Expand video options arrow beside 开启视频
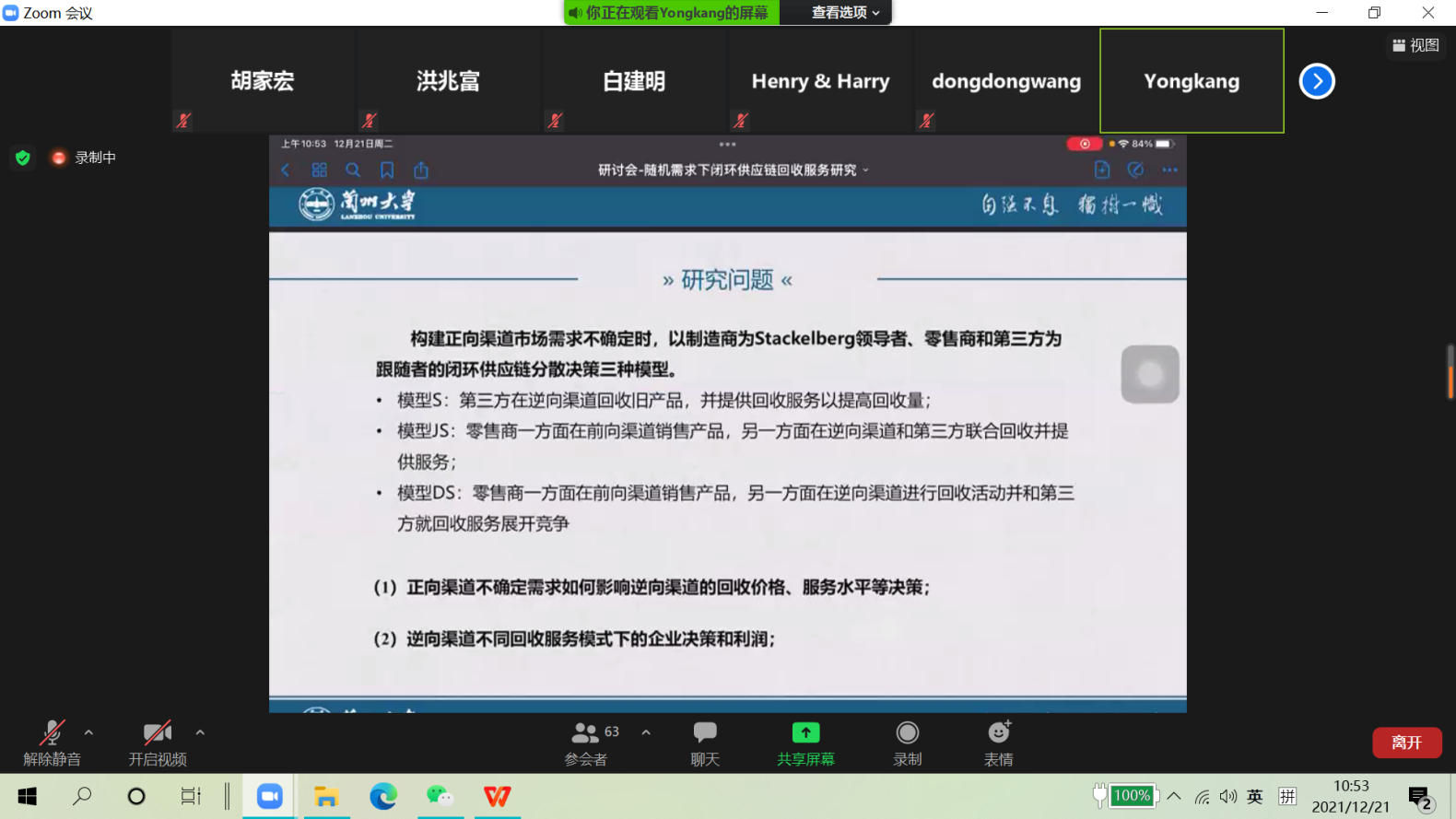 tap(200, 732)
